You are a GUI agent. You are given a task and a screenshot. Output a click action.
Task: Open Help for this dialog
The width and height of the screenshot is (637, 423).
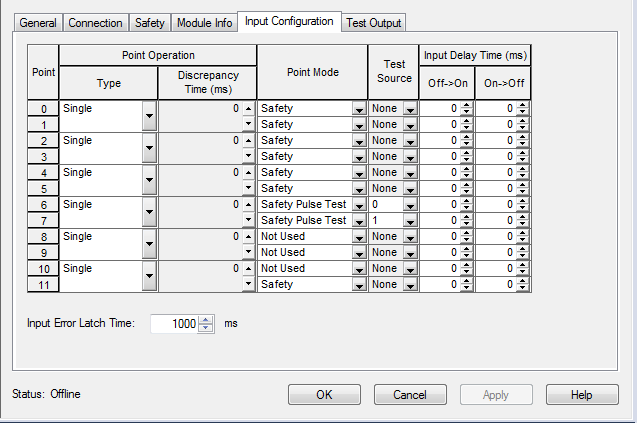582,395
